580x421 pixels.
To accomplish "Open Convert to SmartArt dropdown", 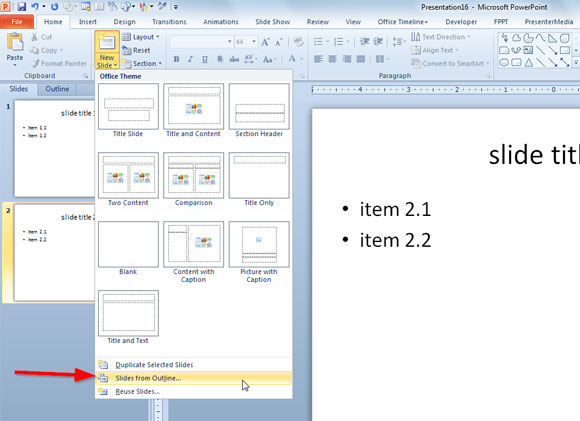I will pyautogui.click(x=450, y=64).
